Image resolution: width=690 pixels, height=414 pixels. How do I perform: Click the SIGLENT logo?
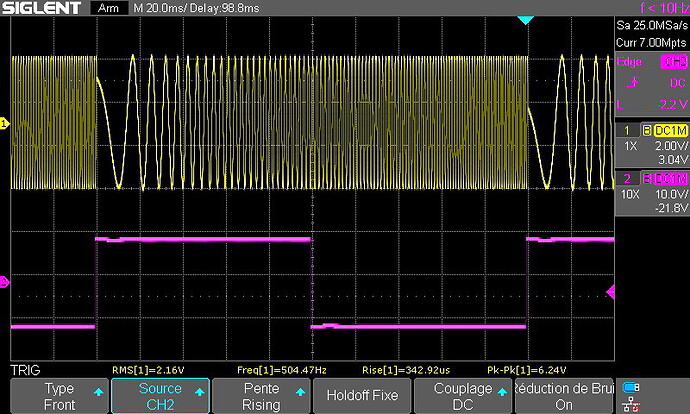click(45, 8)
